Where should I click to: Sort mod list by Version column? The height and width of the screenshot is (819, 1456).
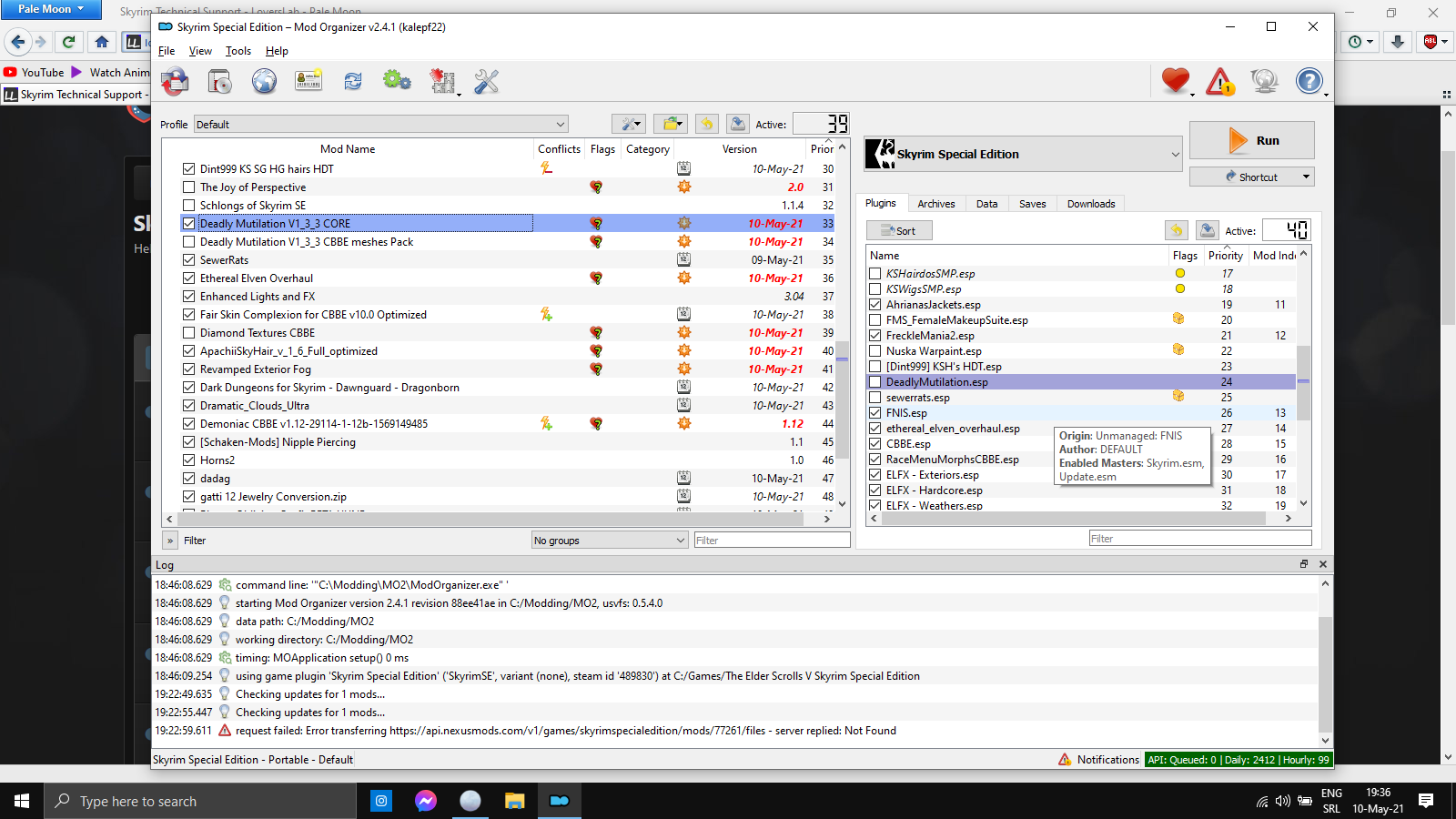739,148
